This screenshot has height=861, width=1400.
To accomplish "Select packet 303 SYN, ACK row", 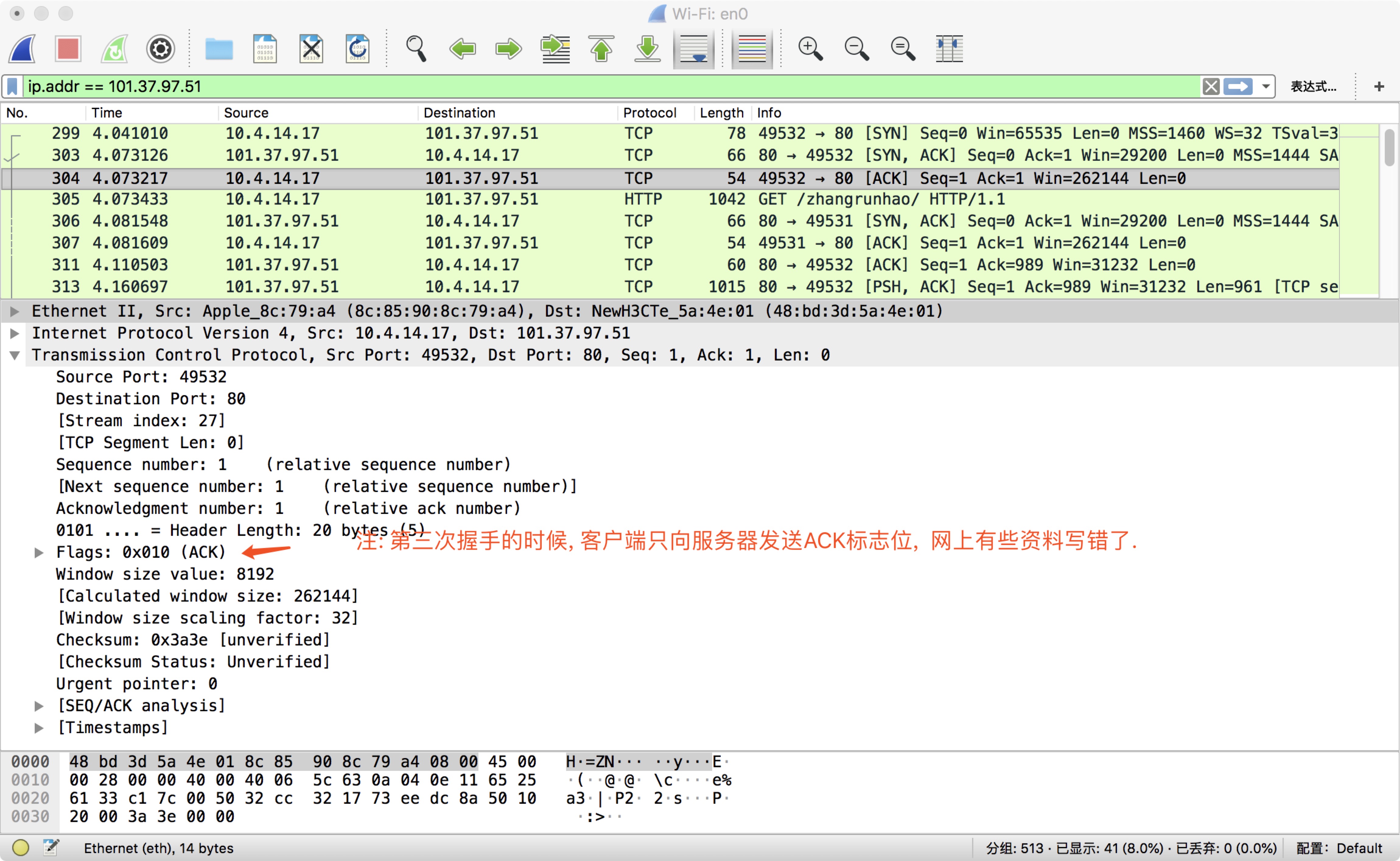I will point(670,156).
